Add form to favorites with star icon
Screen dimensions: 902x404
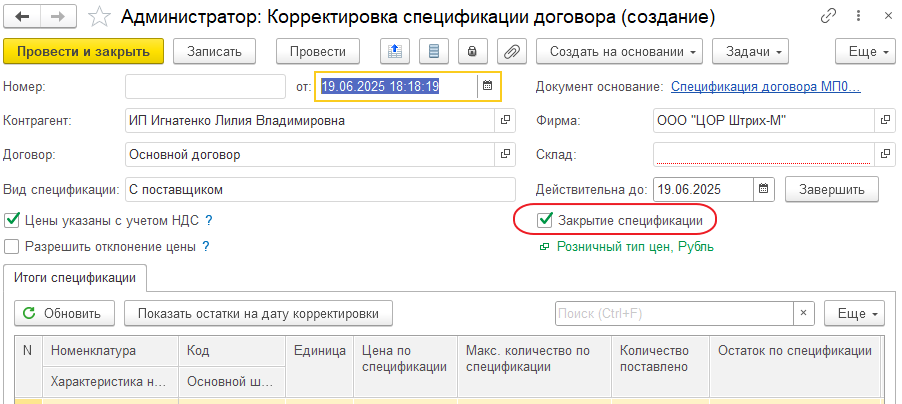pyautogui.click(x=99, y=18)
